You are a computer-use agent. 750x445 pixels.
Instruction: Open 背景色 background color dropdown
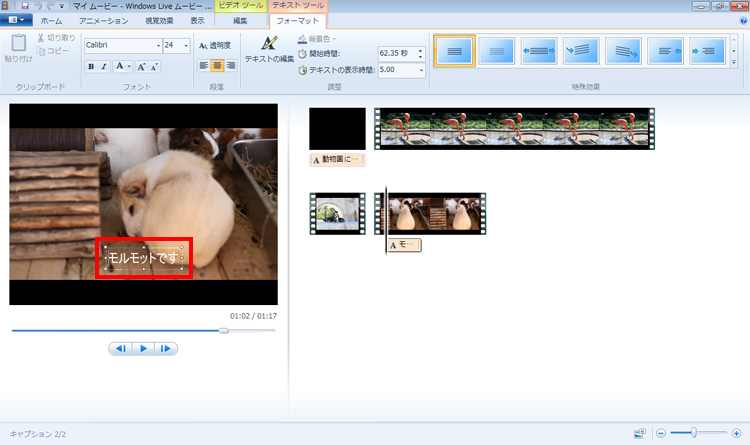point(317,39)
